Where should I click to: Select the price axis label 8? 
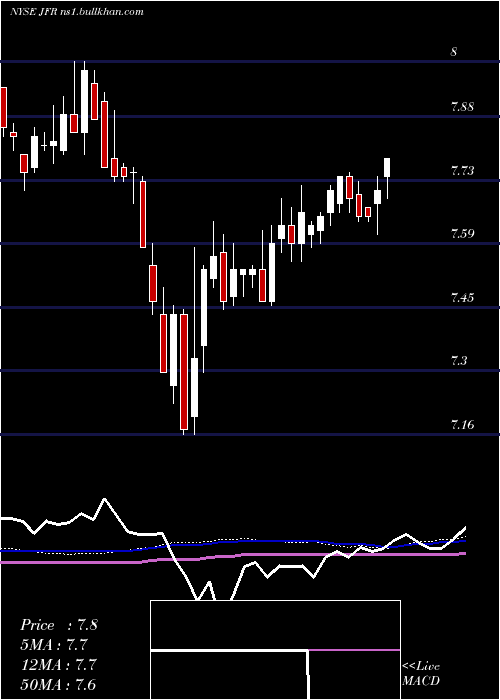pos(454,52)
